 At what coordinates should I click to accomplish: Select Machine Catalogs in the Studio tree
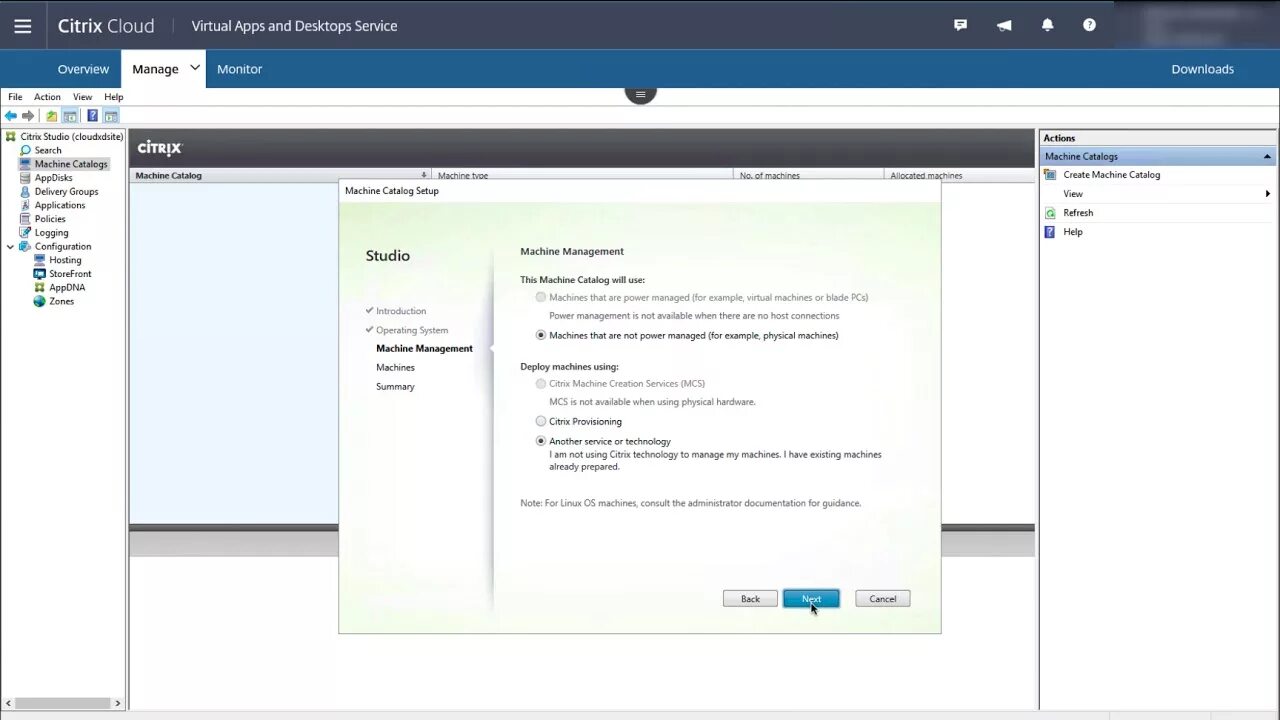(x=71, y=163)
